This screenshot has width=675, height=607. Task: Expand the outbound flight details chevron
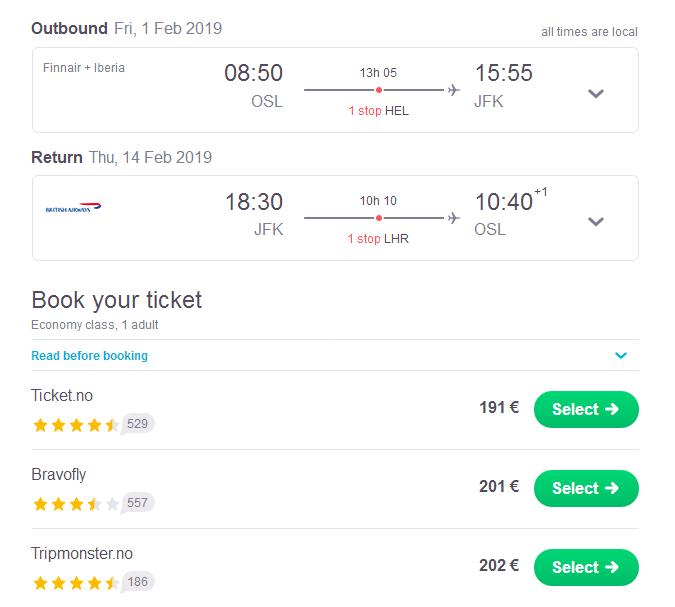[596, 93]
